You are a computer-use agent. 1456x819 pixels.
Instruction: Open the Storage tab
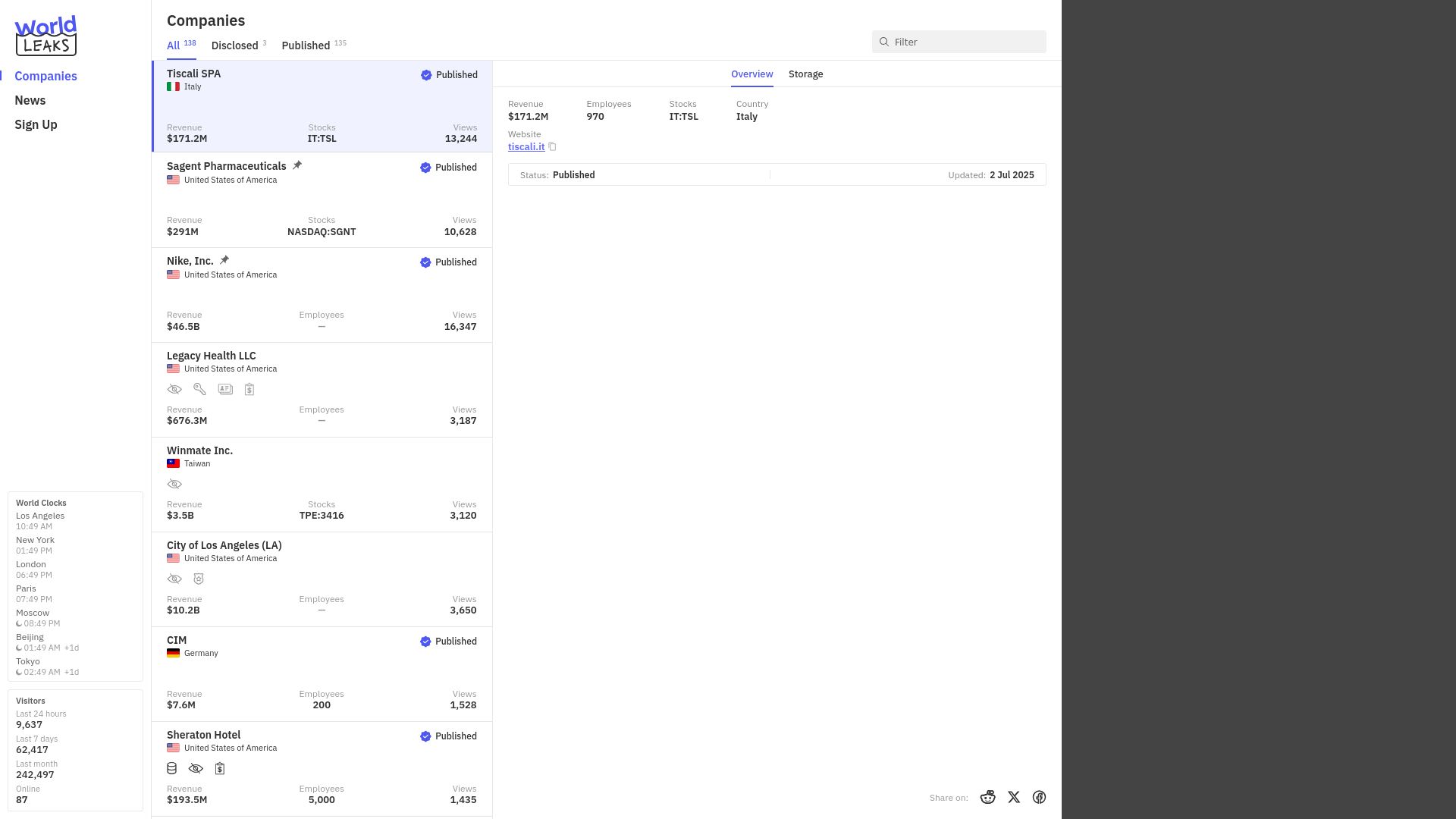pos(805,74)
